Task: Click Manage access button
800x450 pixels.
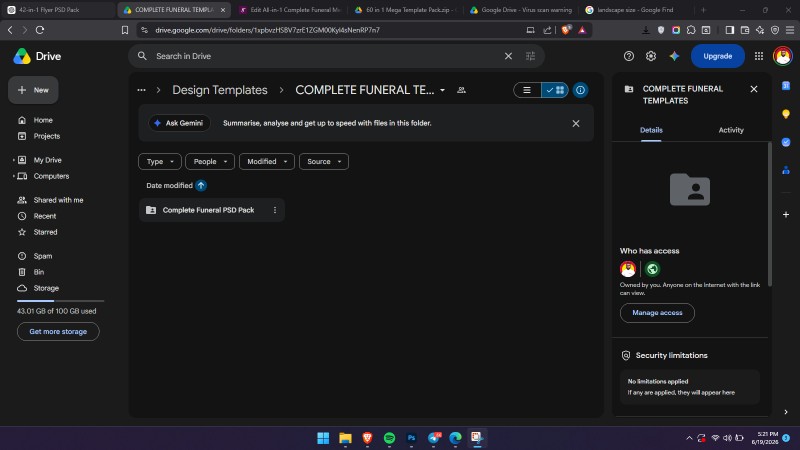Action: [x=657, y=313]
